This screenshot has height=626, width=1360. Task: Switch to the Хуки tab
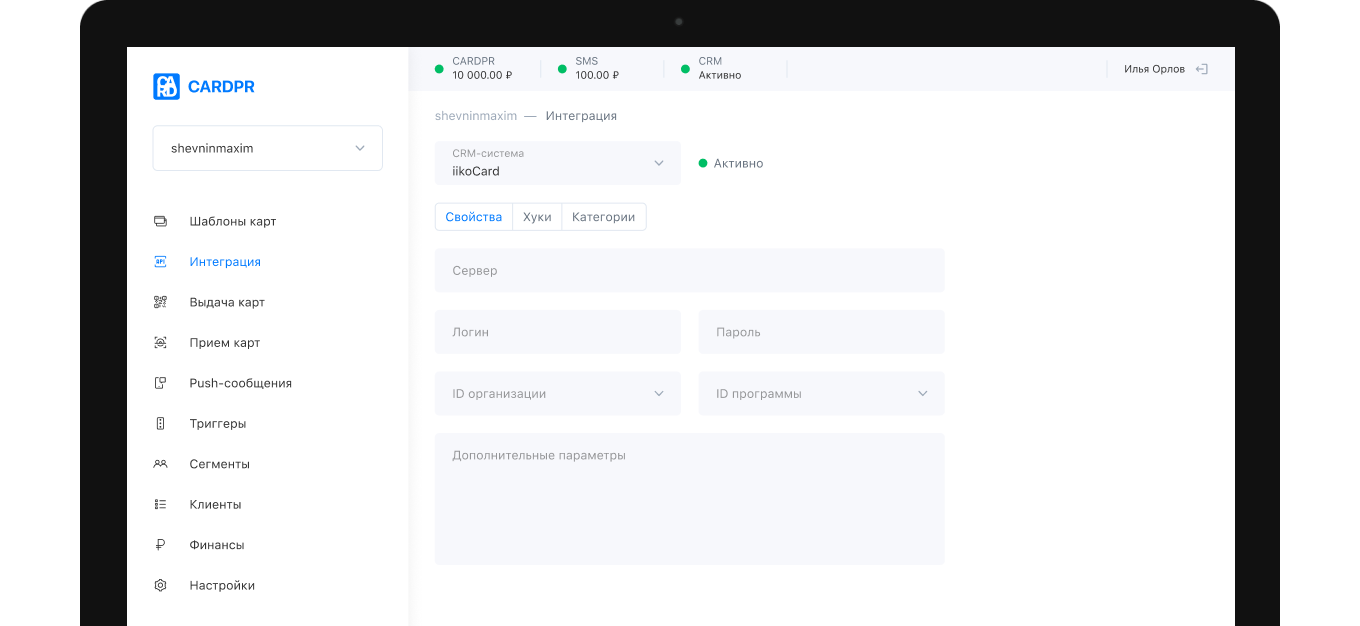537,217
